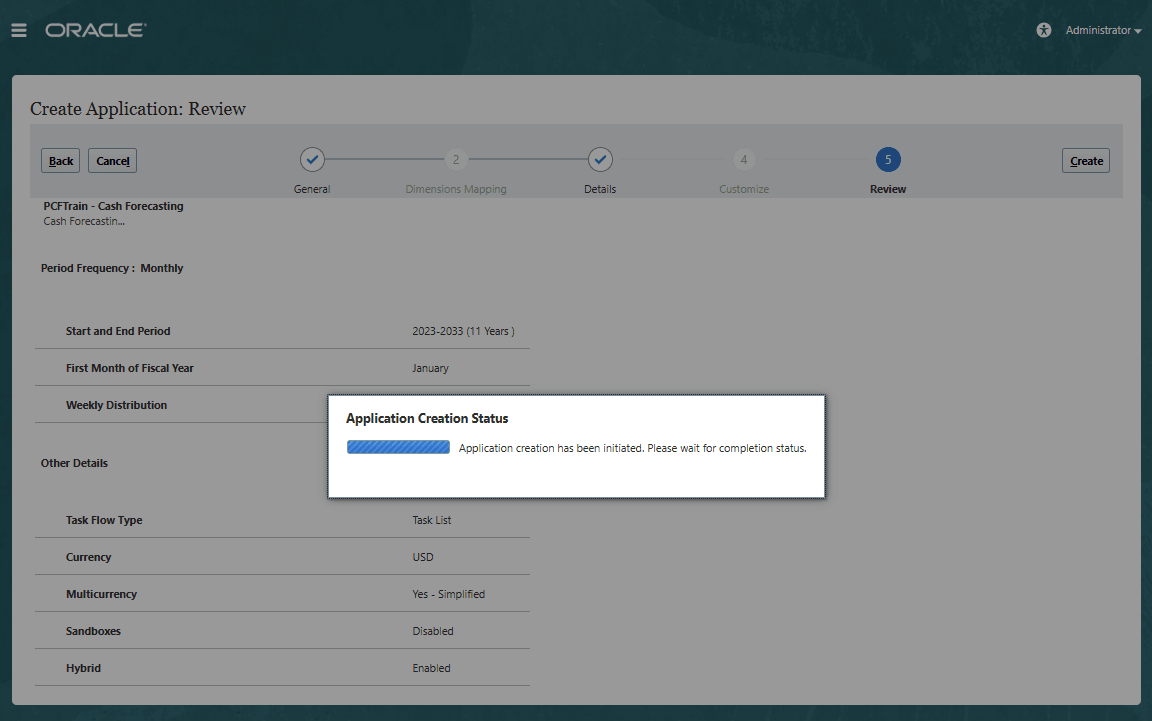This screenshot has height=721, width=1152.
Task: Click the Task List value
Action: click(x=432, y=520)
